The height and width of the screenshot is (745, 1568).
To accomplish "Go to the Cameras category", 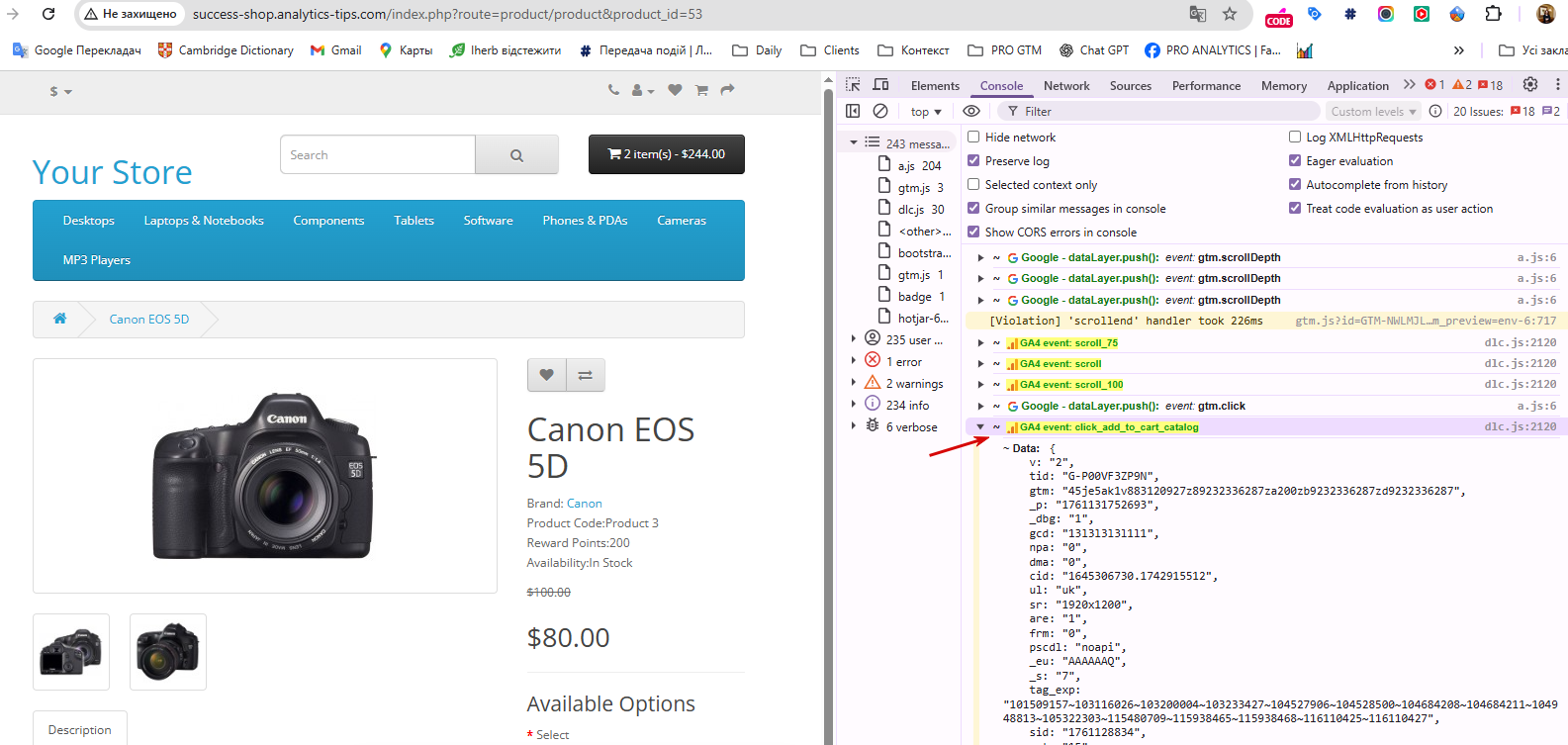I will pos(682,221).
